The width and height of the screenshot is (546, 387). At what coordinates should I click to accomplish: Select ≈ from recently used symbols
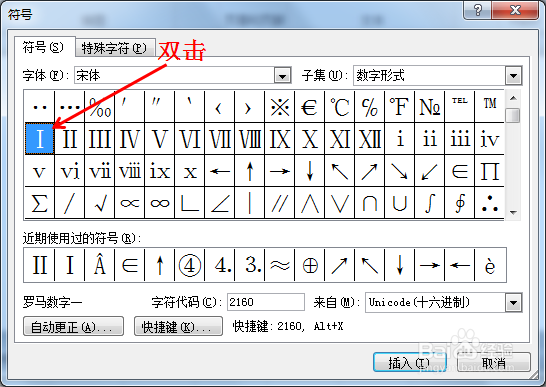[280, 265]
